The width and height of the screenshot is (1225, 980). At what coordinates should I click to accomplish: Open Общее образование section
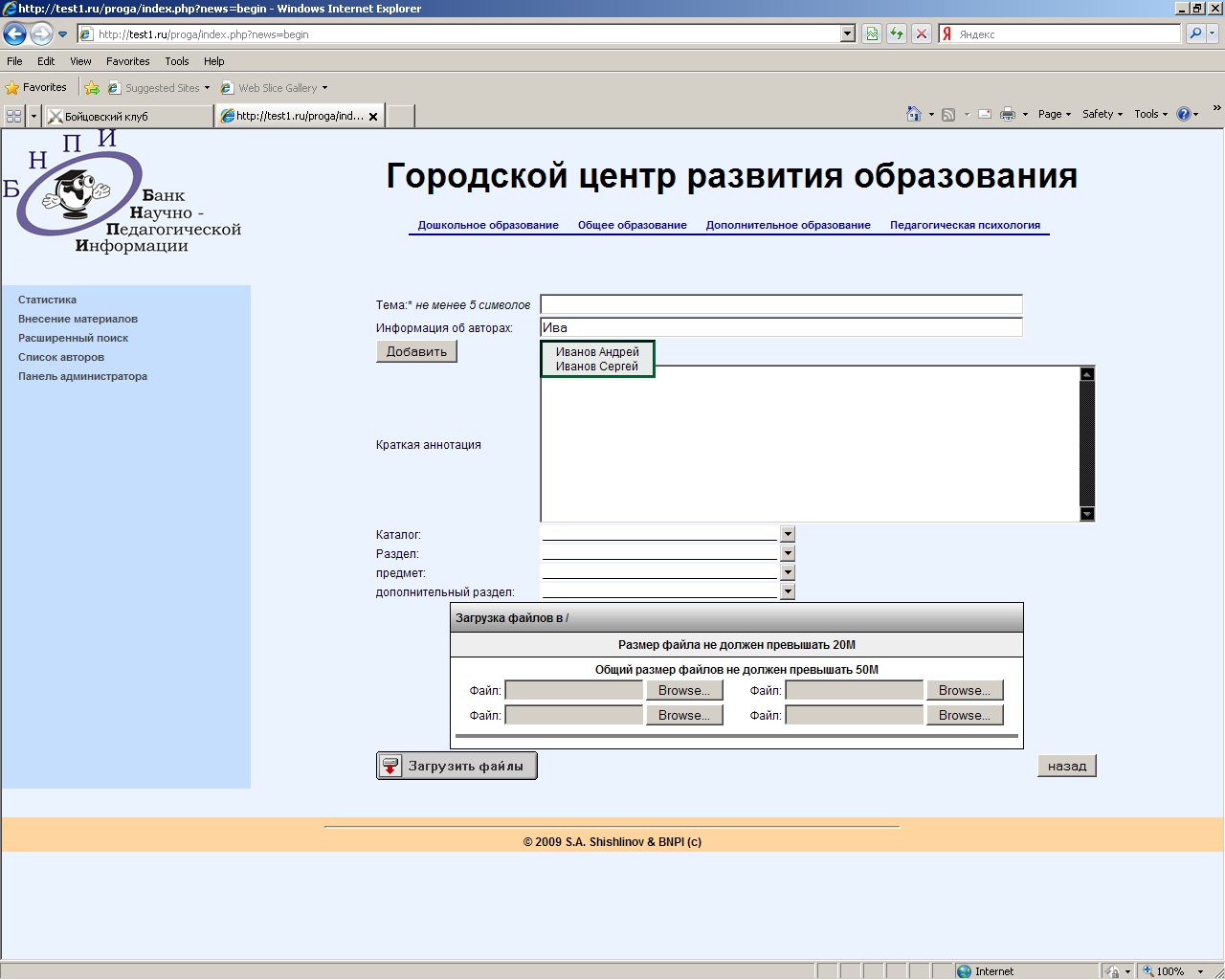click(x=633, y=226)
